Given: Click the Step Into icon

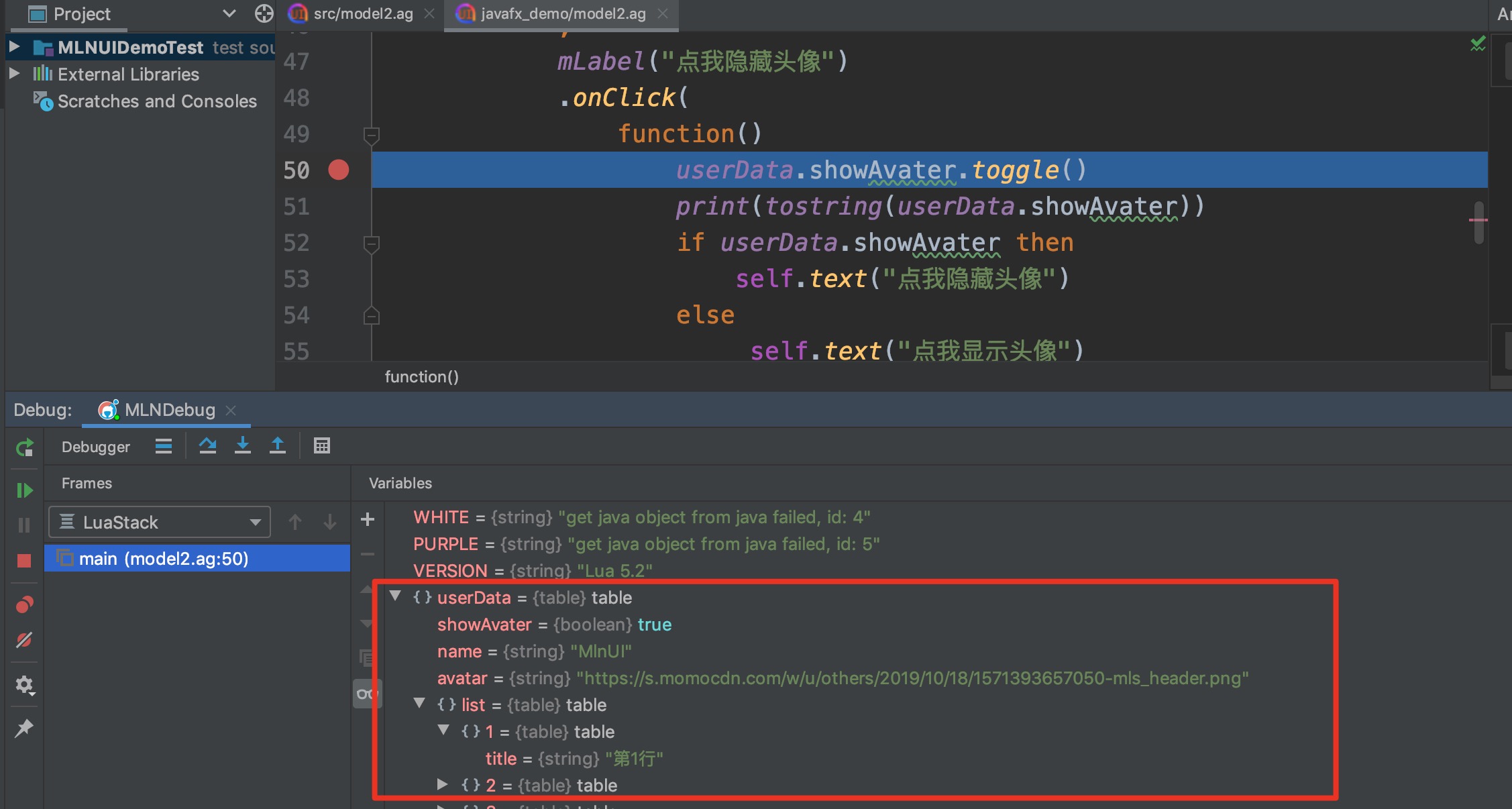Looking at the screenshot, I should point(243,446).
